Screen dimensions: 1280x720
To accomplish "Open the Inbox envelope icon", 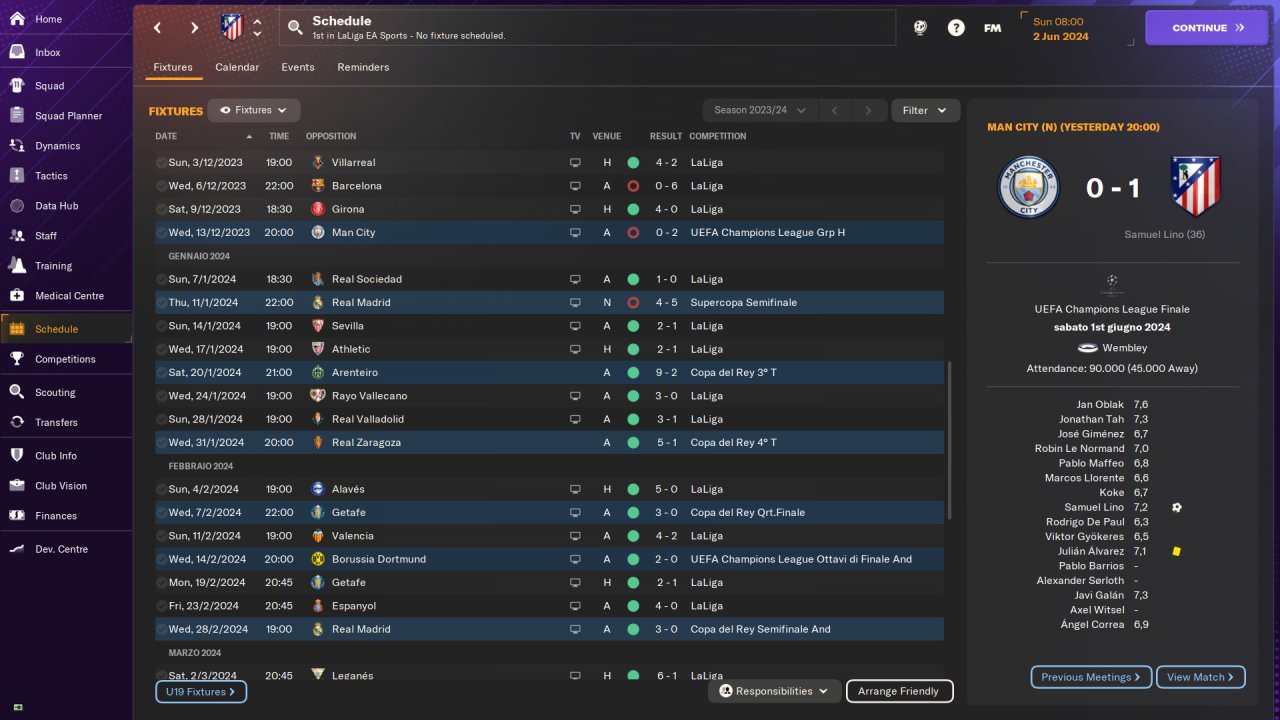I will click(17, 52).
